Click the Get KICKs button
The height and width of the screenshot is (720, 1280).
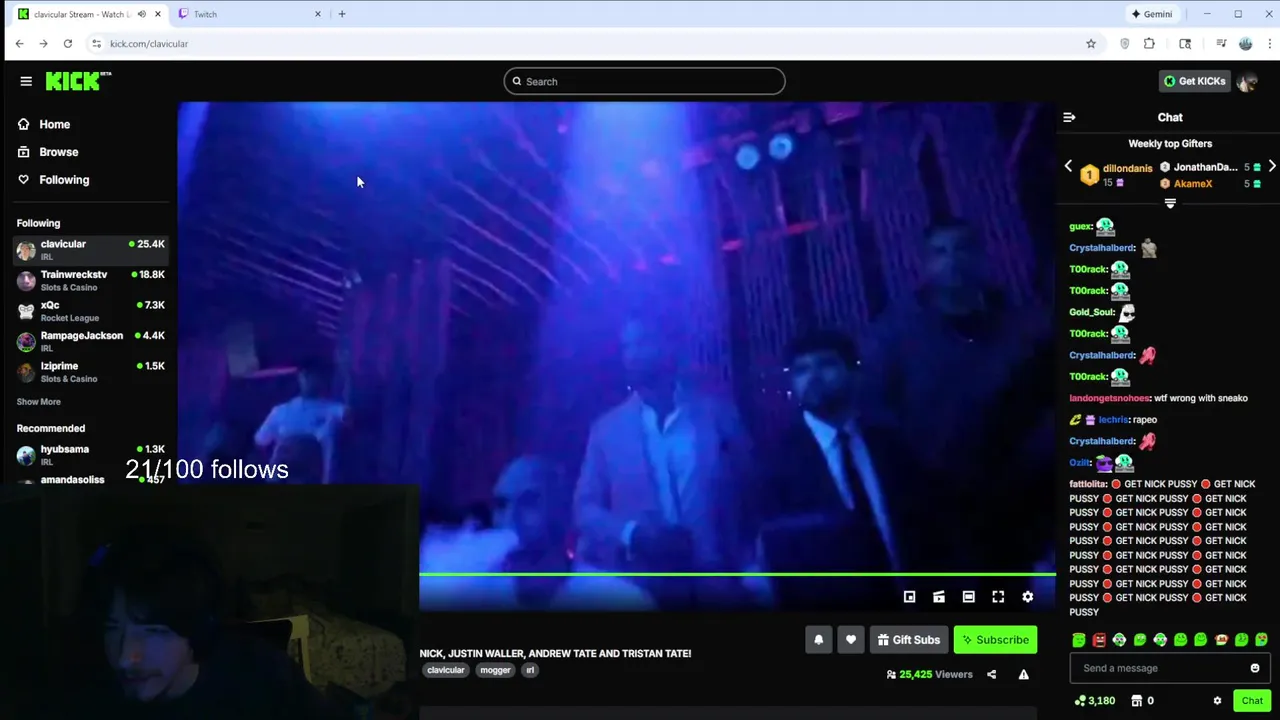[x=1194, y=81]
